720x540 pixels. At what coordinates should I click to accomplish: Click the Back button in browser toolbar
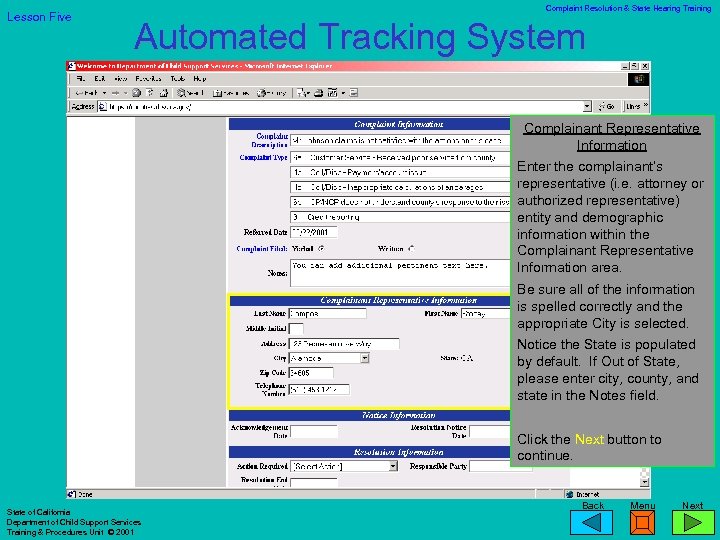pyautogui.click(x=87, y=93)
